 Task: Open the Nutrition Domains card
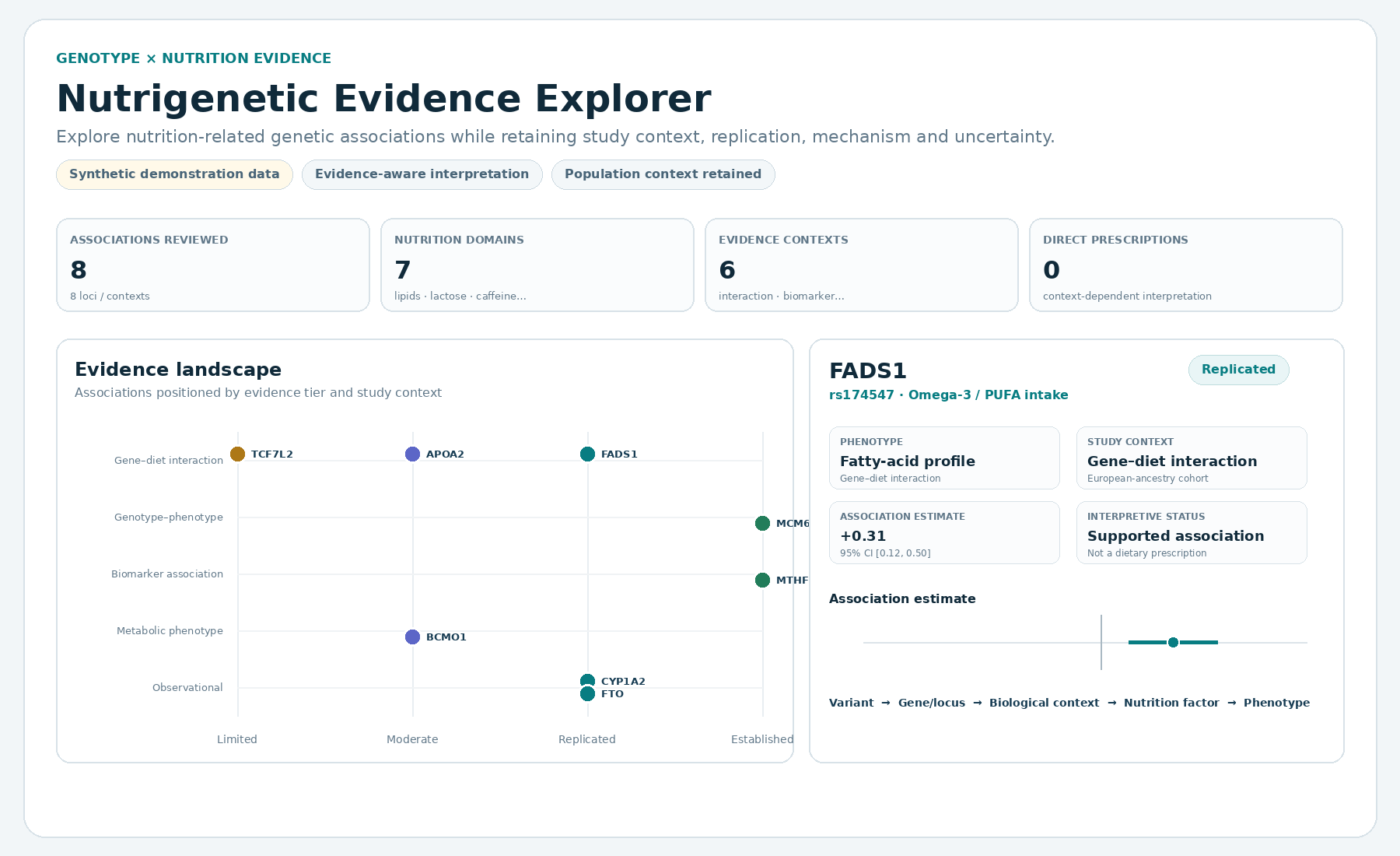(x=537, y=265)
